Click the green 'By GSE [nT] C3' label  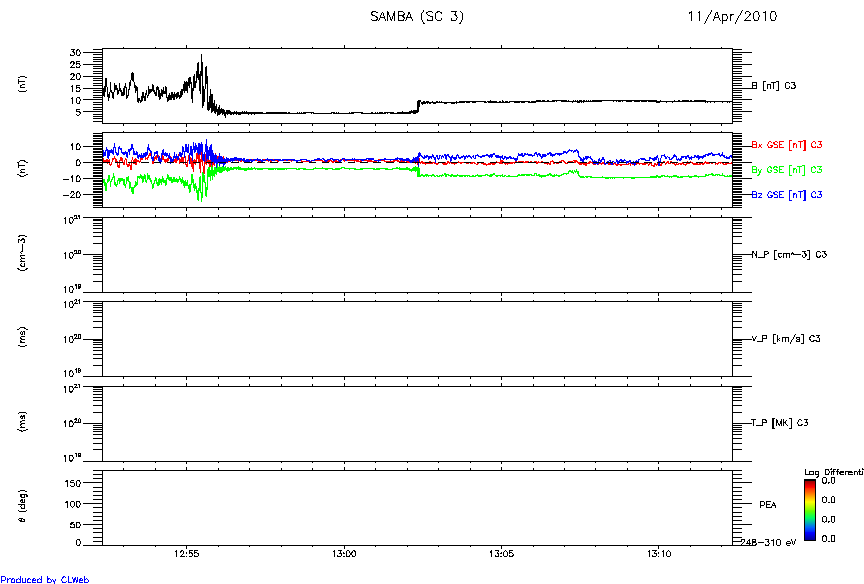(787, 170)
